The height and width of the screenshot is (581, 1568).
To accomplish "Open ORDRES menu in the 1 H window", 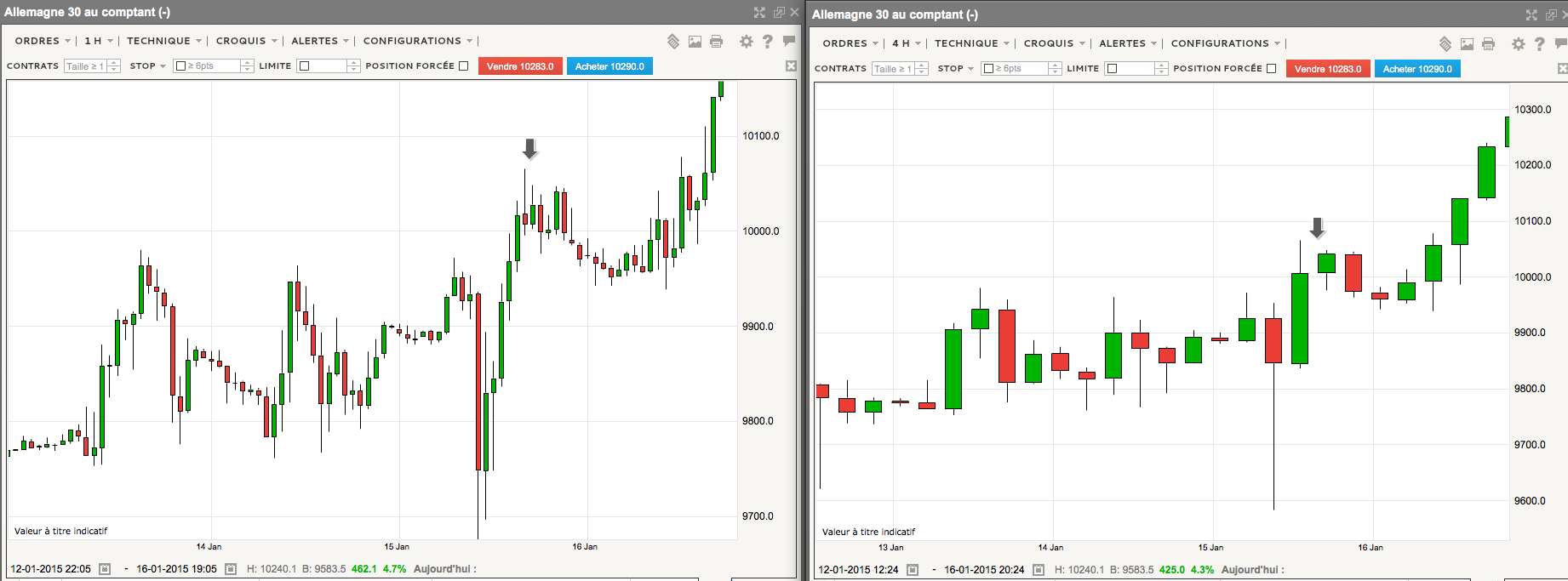I will click(x=43, y=41).
